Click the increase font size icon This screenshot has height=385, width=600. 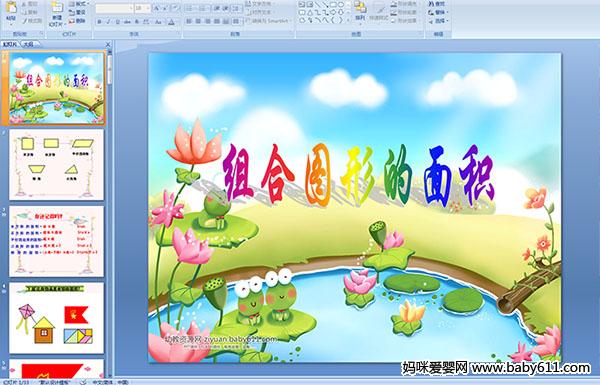157,8
